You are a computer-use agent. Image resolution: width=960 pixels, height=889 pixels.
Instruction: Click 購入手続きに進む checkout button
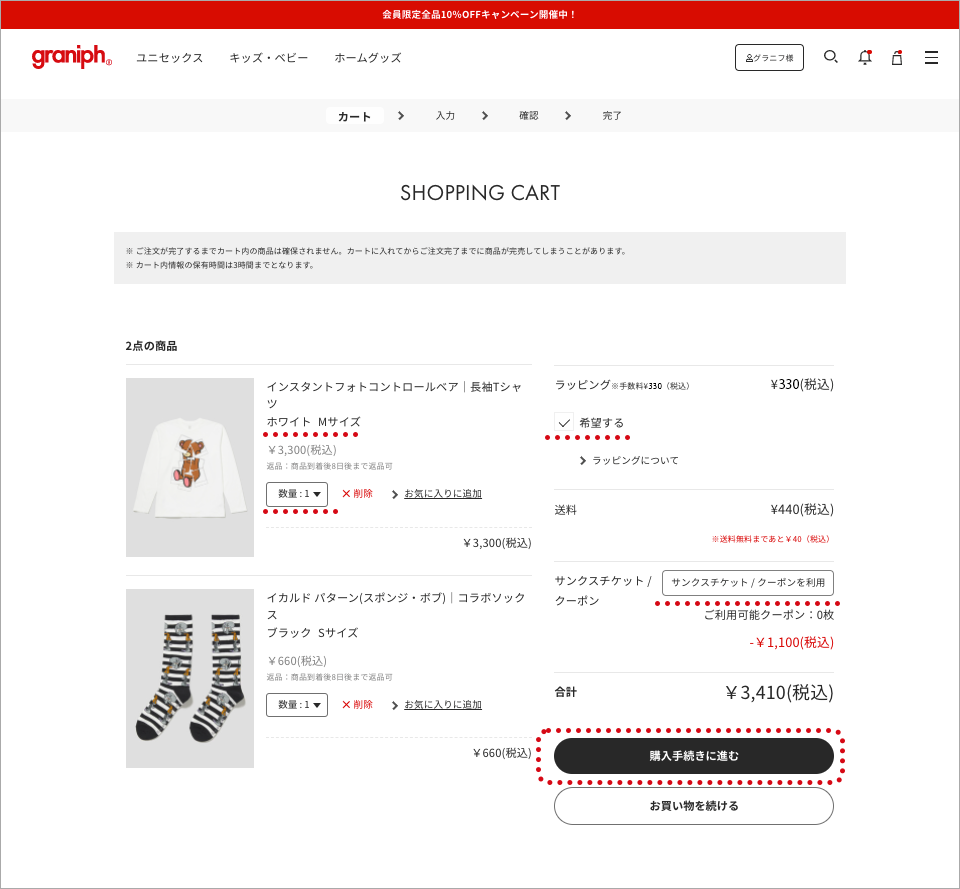tap(694, 756)
